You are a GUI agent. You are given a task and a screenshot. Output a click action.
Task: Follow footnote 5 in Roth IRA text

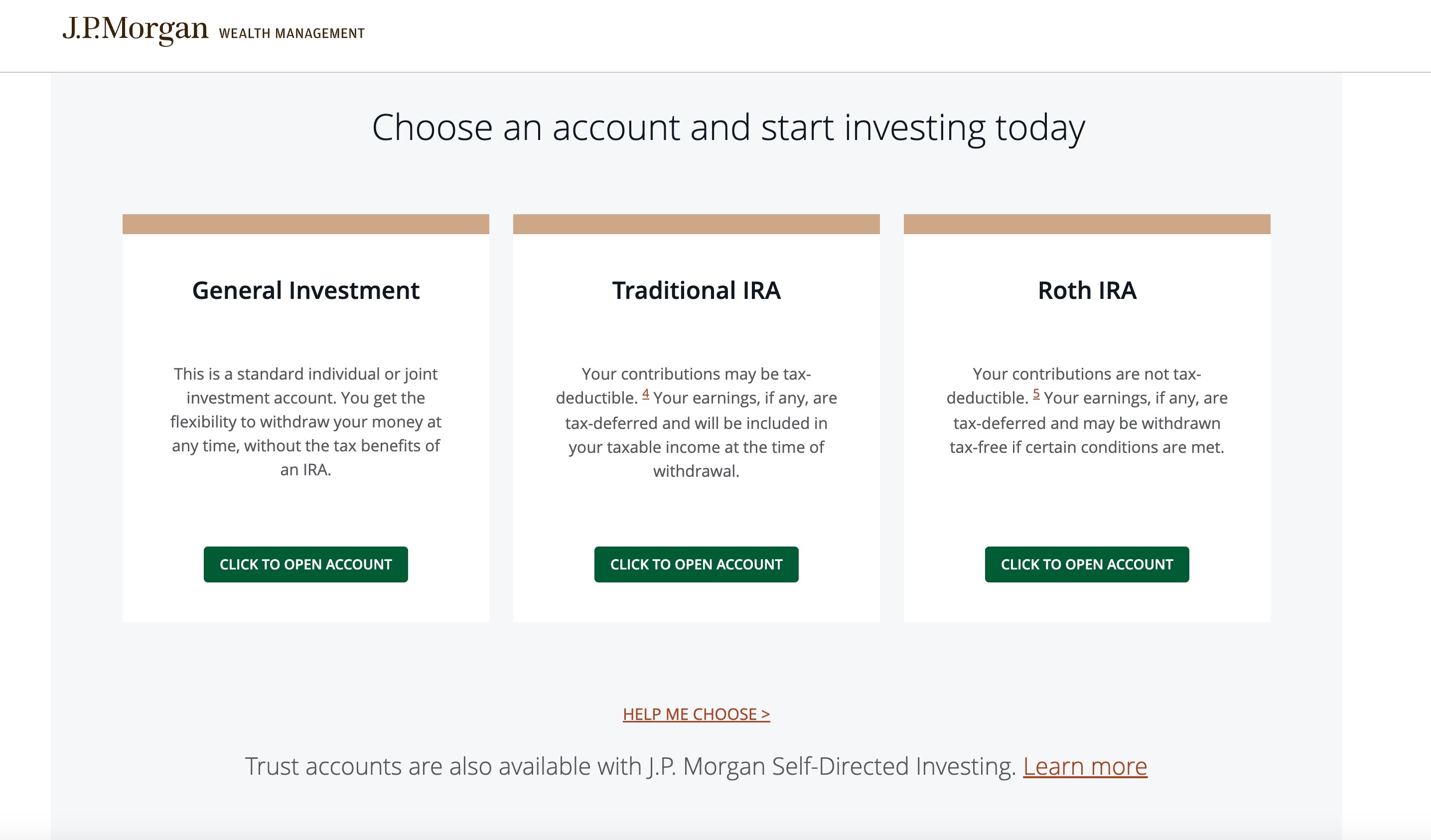1036,394
